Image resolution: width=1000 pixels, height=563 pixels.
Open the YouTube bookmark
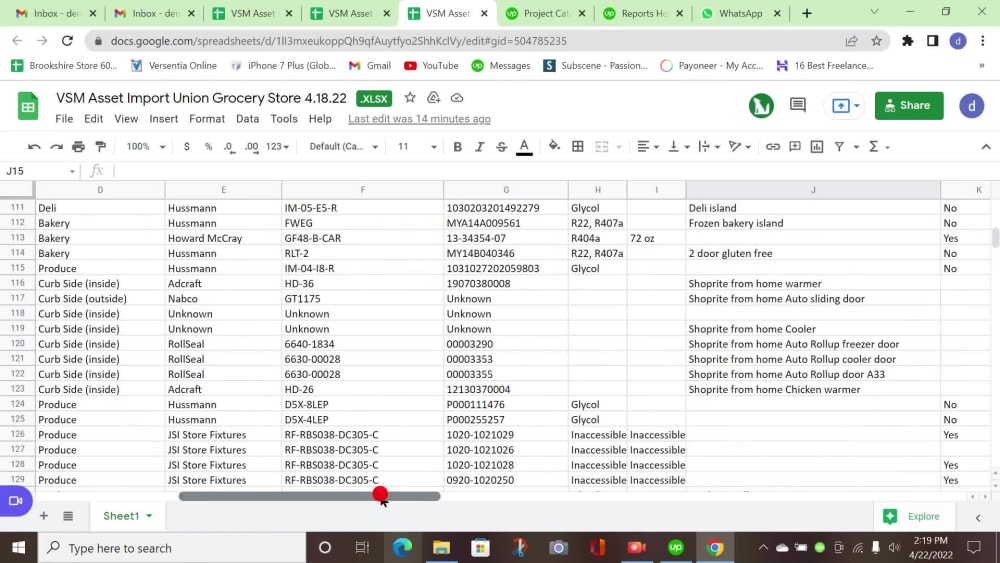click(431, 65)
